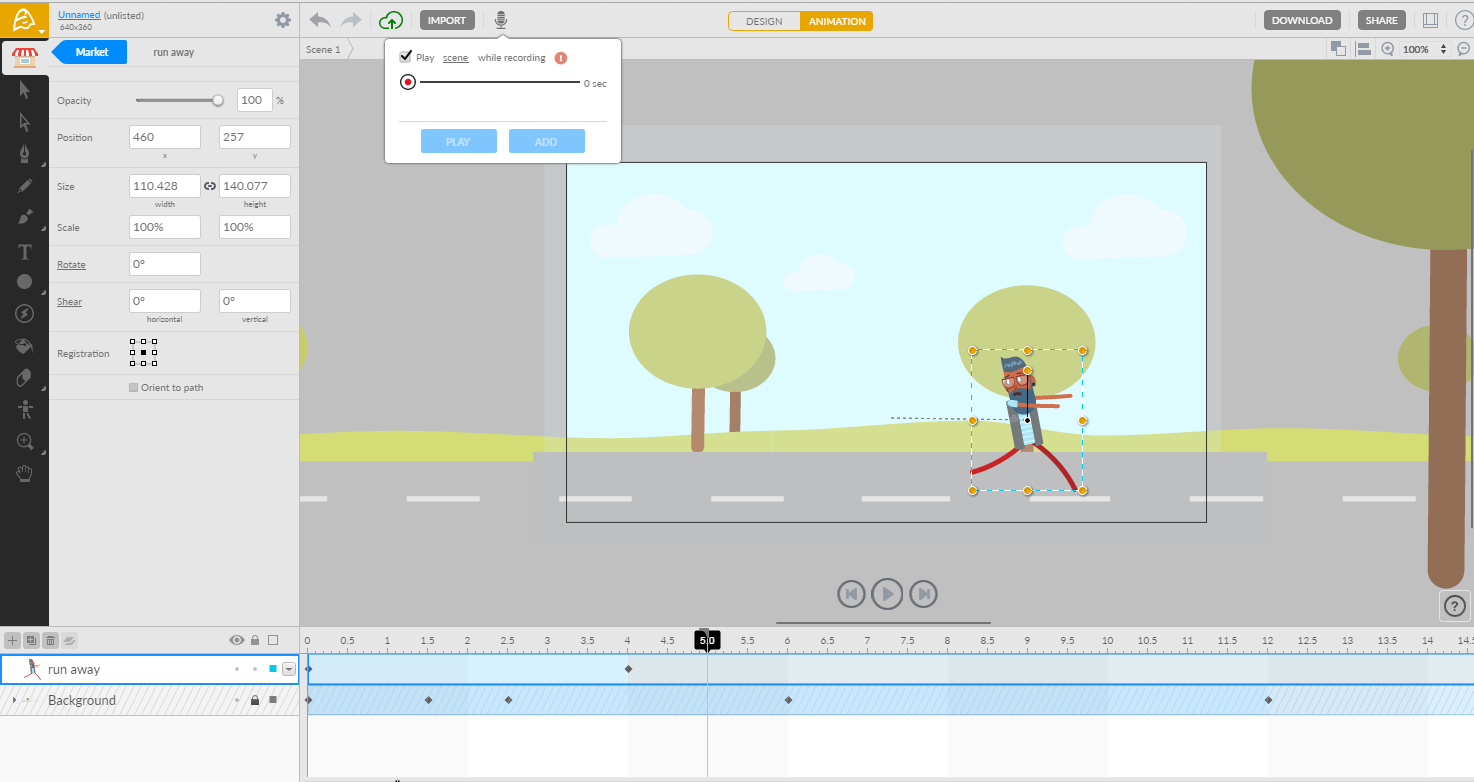Open the zoom percentage dropdown

click(x=1443, y=49)
